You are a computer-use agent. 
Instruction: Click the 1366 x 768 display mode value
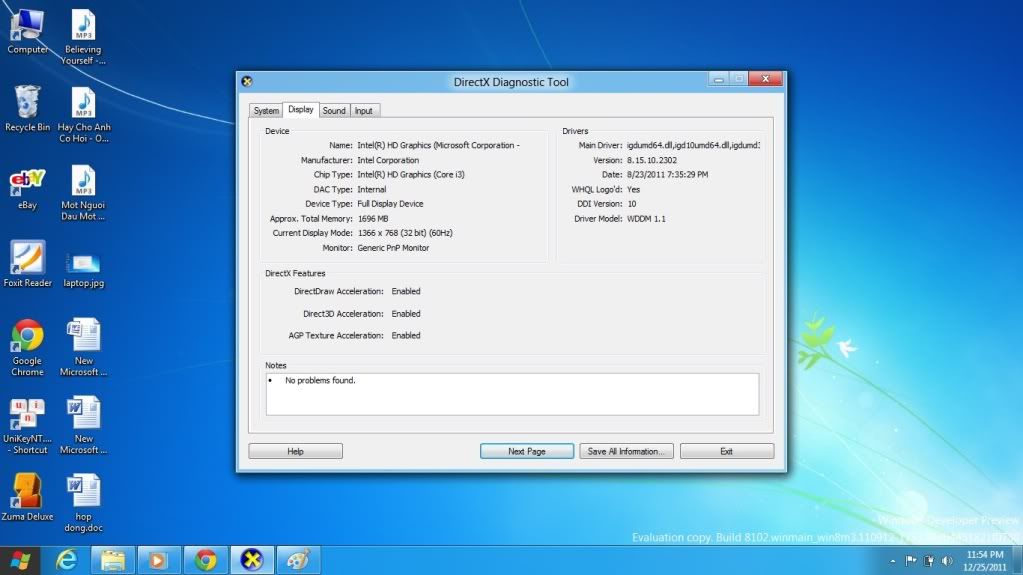(405, 233)
